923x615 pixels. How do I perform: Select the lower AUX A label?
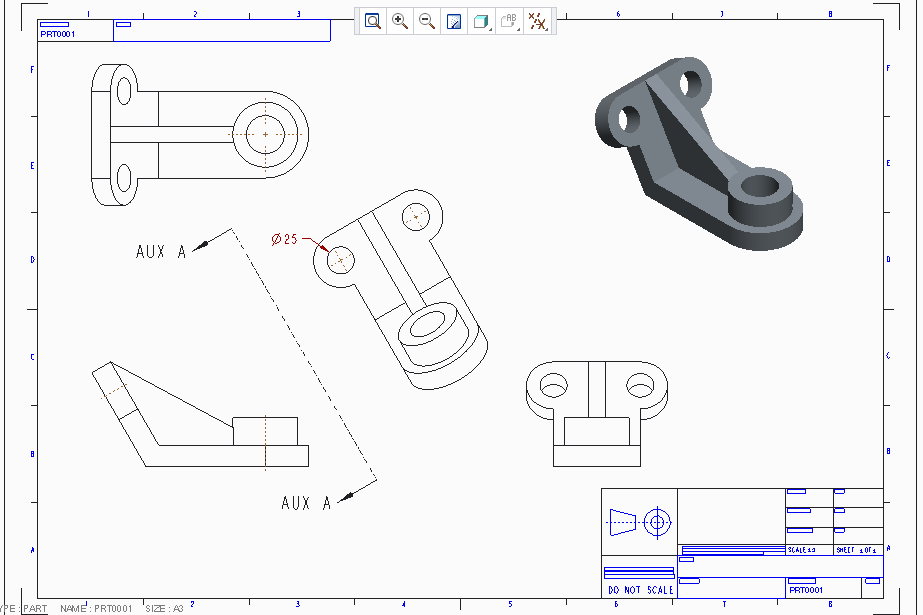click(306, 503)
